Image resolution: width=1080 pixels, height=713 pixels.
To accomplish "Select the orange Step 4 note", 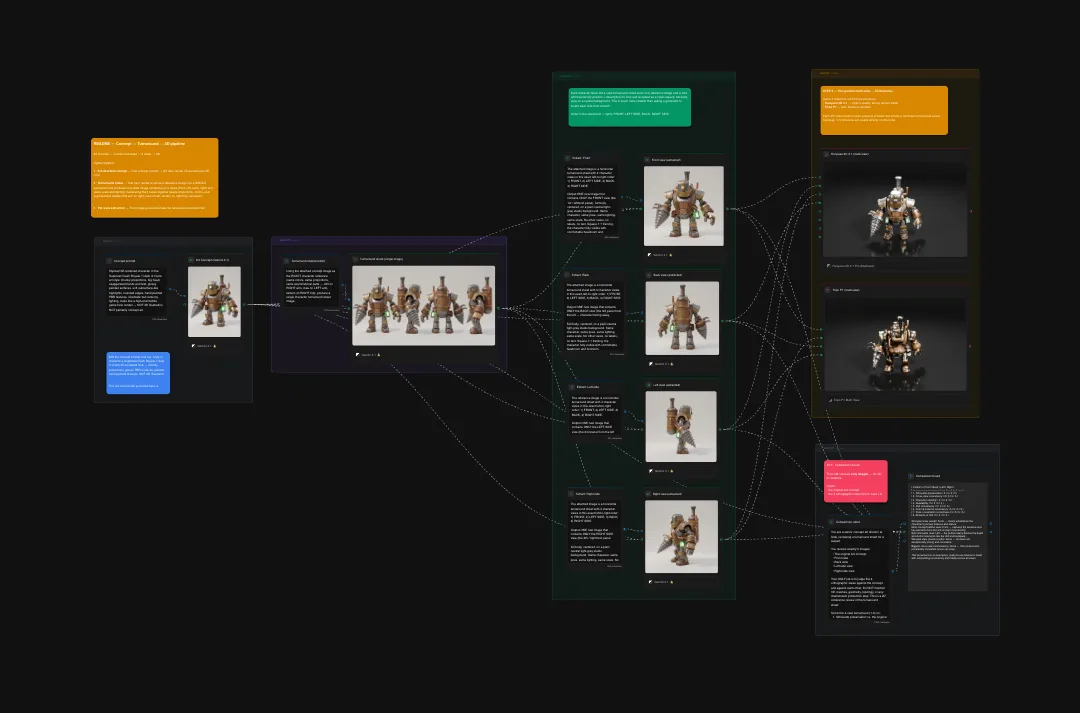I will pos(884,110).
